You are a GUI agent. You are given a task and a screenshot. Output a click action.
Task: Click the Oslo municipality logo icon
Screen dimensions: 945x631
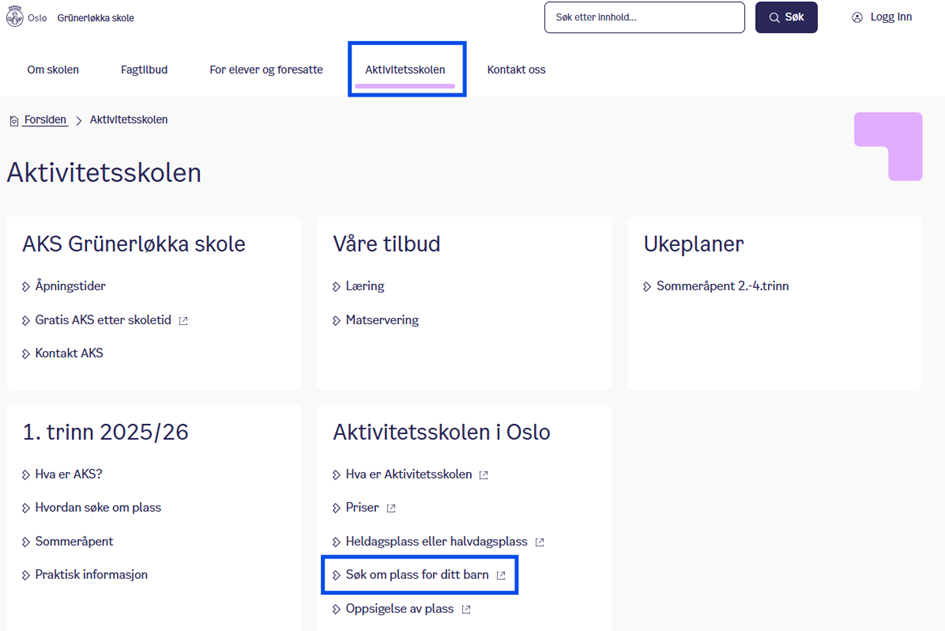pos(15,18)
